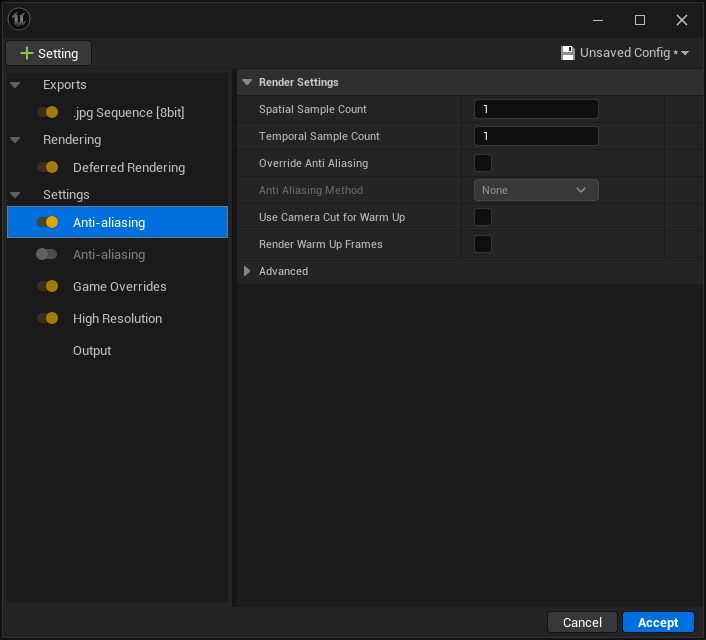706x640 pixels.
Task: Open the Unsaved Config dropdown arrow
Action: 685,53
